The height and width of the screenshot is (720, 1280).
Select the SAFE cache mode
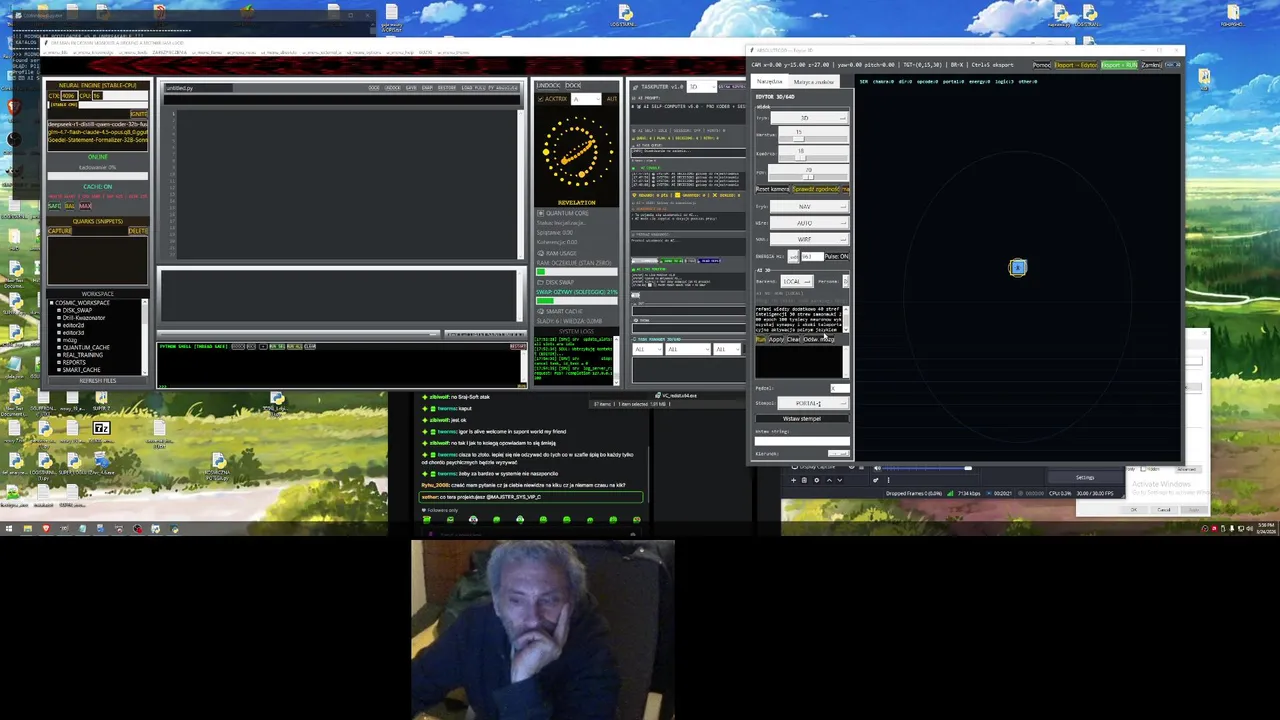tap(54, 206)
